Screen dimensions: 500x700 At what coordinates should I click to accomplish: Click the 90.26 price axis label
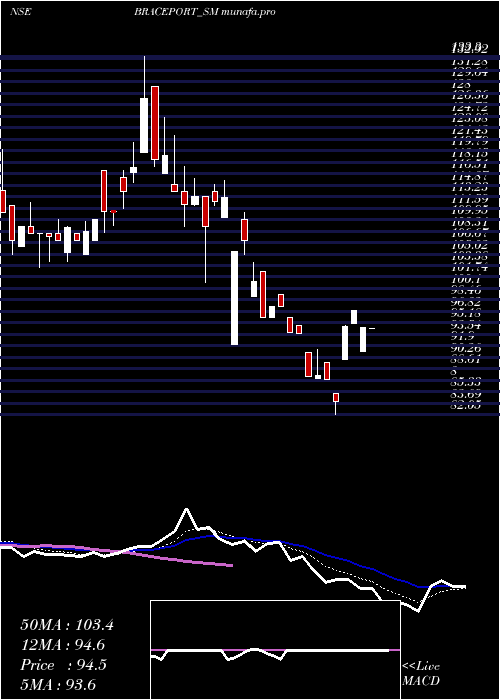pos(468,348)
